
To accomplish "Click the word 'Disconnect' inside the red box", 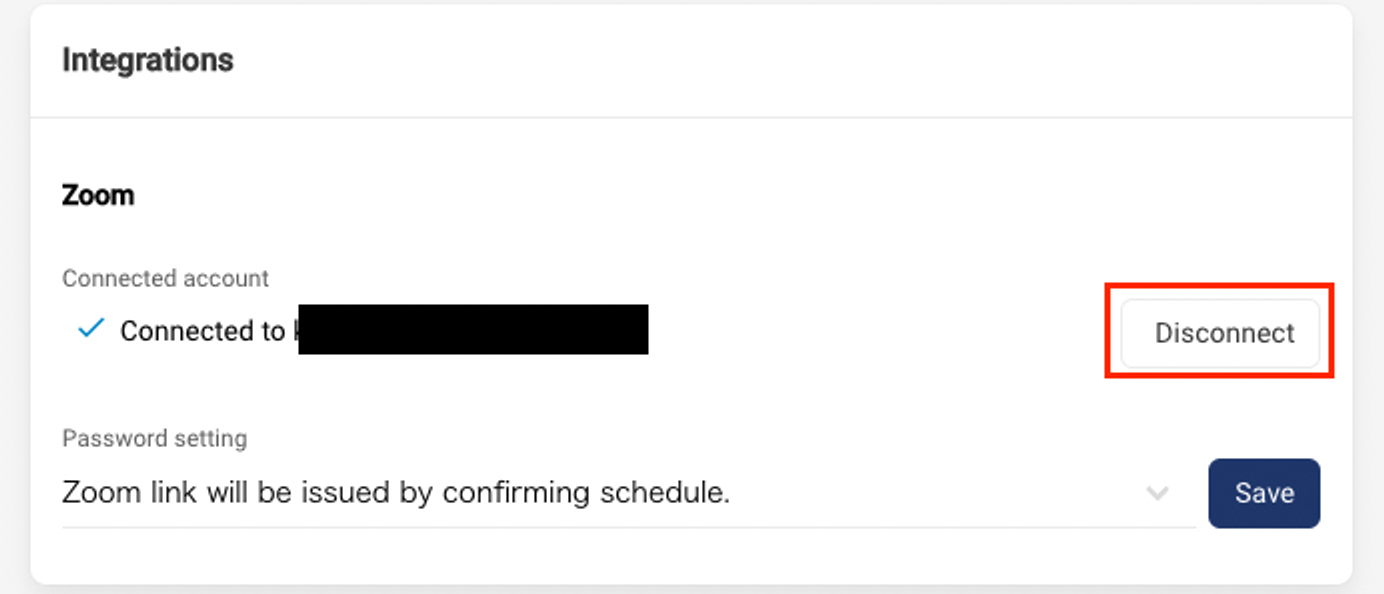I will (1225, 333).
